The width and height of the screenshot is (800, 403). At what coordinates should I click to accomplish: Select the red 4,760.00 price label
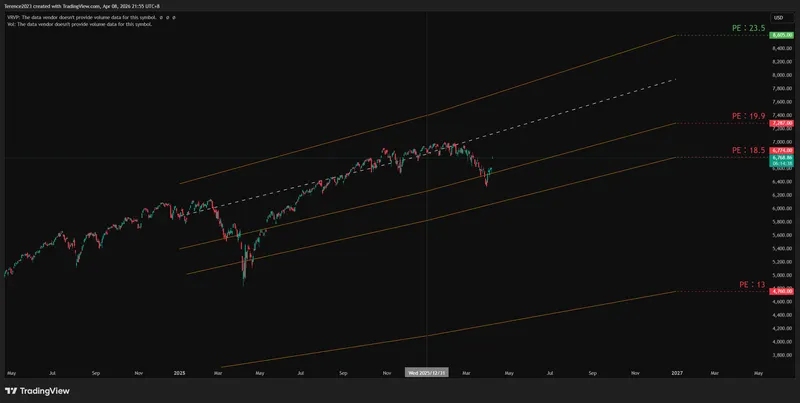pos(782,291)
